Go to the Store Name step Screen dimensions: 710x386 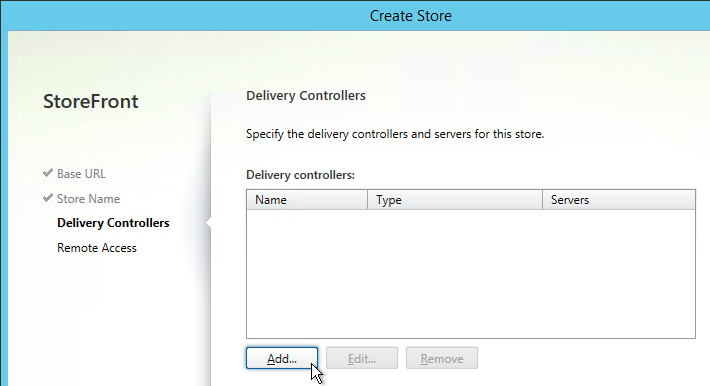[x=88, y=199]
